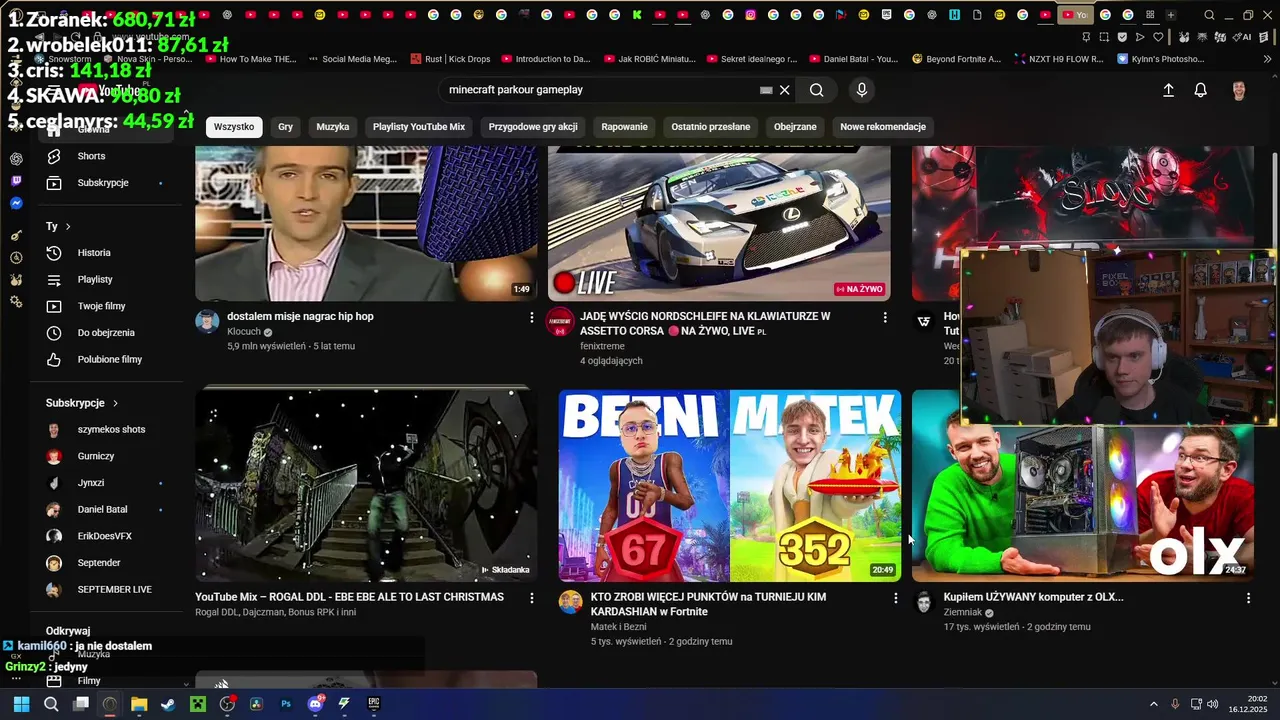
Task: Open Subskrypcje in the sidebar
Action: coord(105,183)
